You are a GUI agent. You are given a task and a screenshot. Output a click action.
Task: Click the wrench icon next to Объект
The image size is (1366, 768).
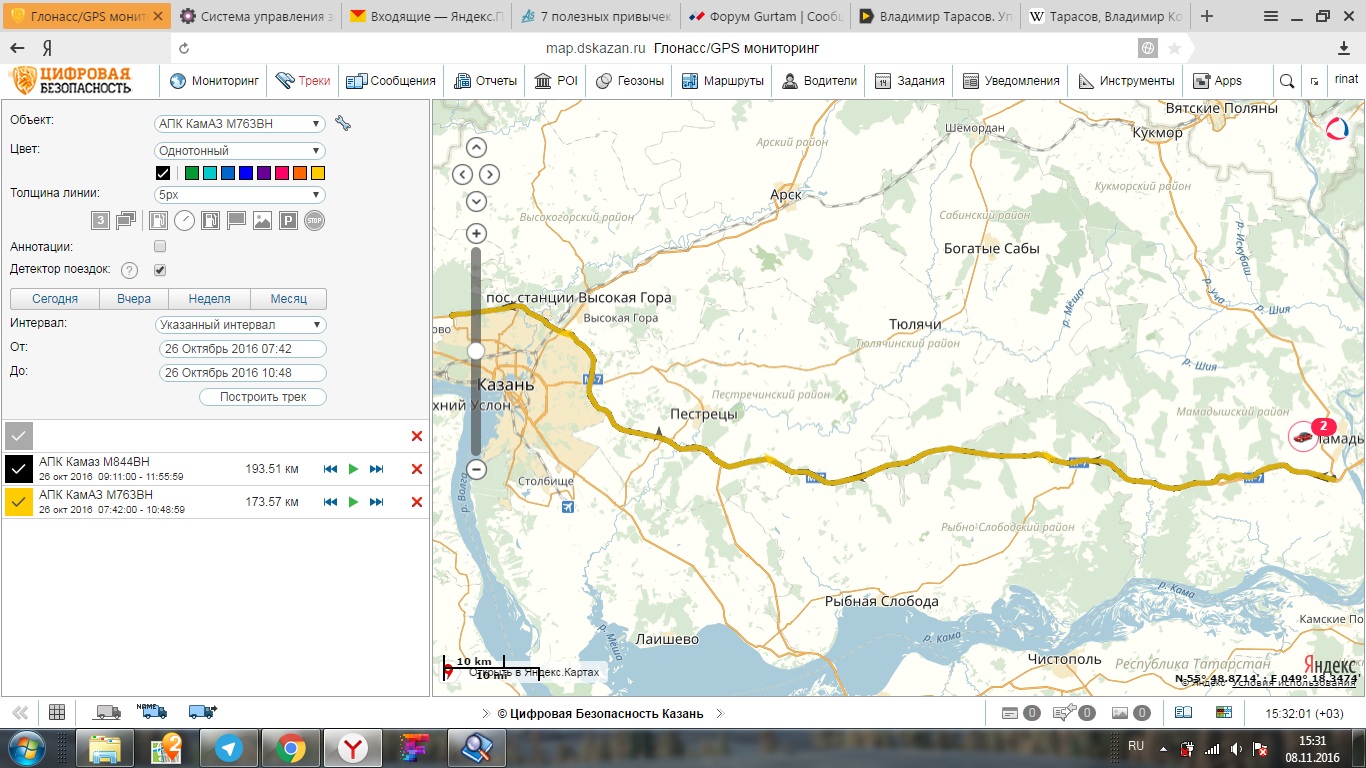[343, 124]
